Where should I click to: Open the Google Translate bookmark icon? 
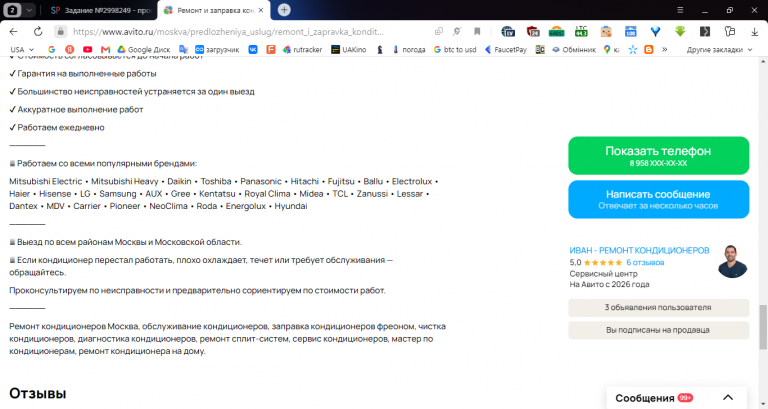[183, 49]
